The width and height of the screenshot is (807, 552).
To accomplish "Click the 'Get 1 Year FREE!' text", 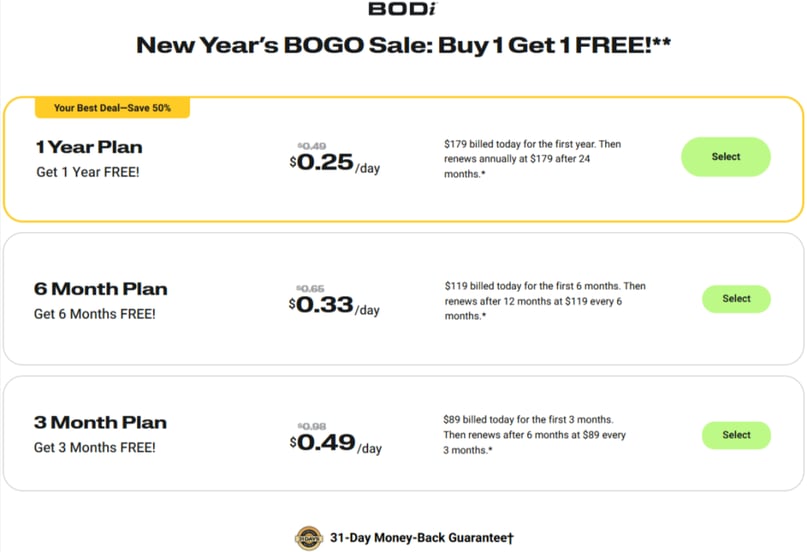I will point(88,172).
